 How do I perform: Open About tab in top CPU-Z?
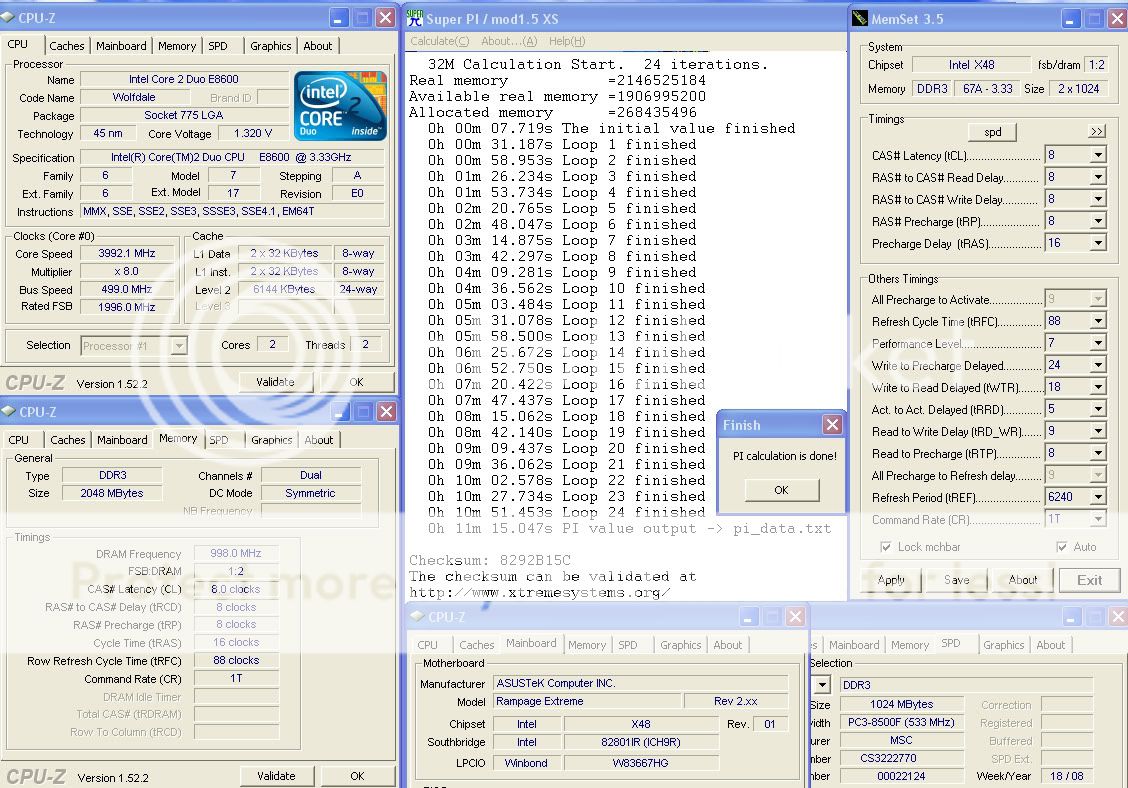[x=317, y=46]
